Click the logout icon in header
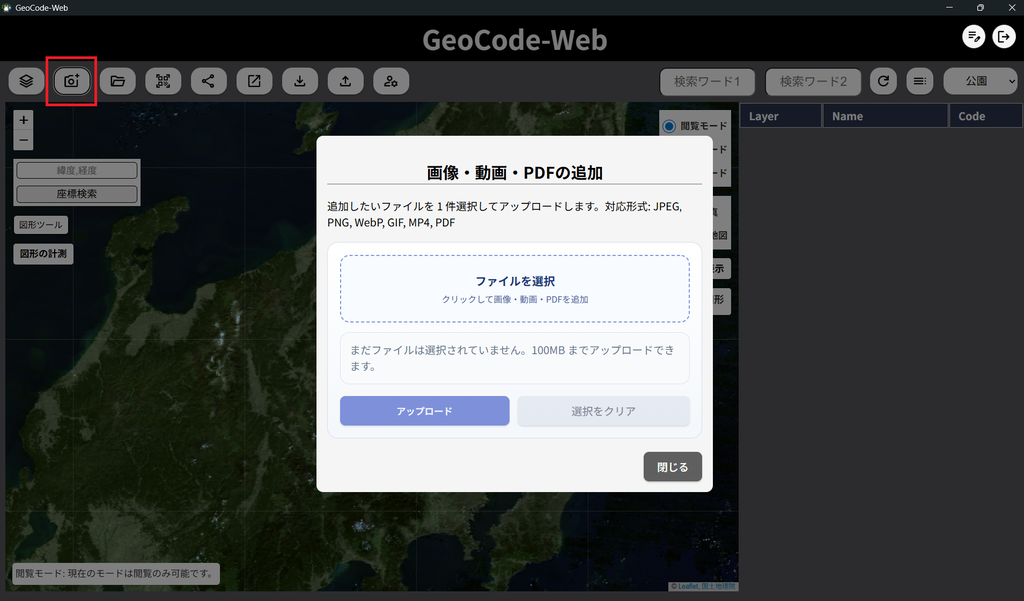The image size is (1024, 601). 1004,37
